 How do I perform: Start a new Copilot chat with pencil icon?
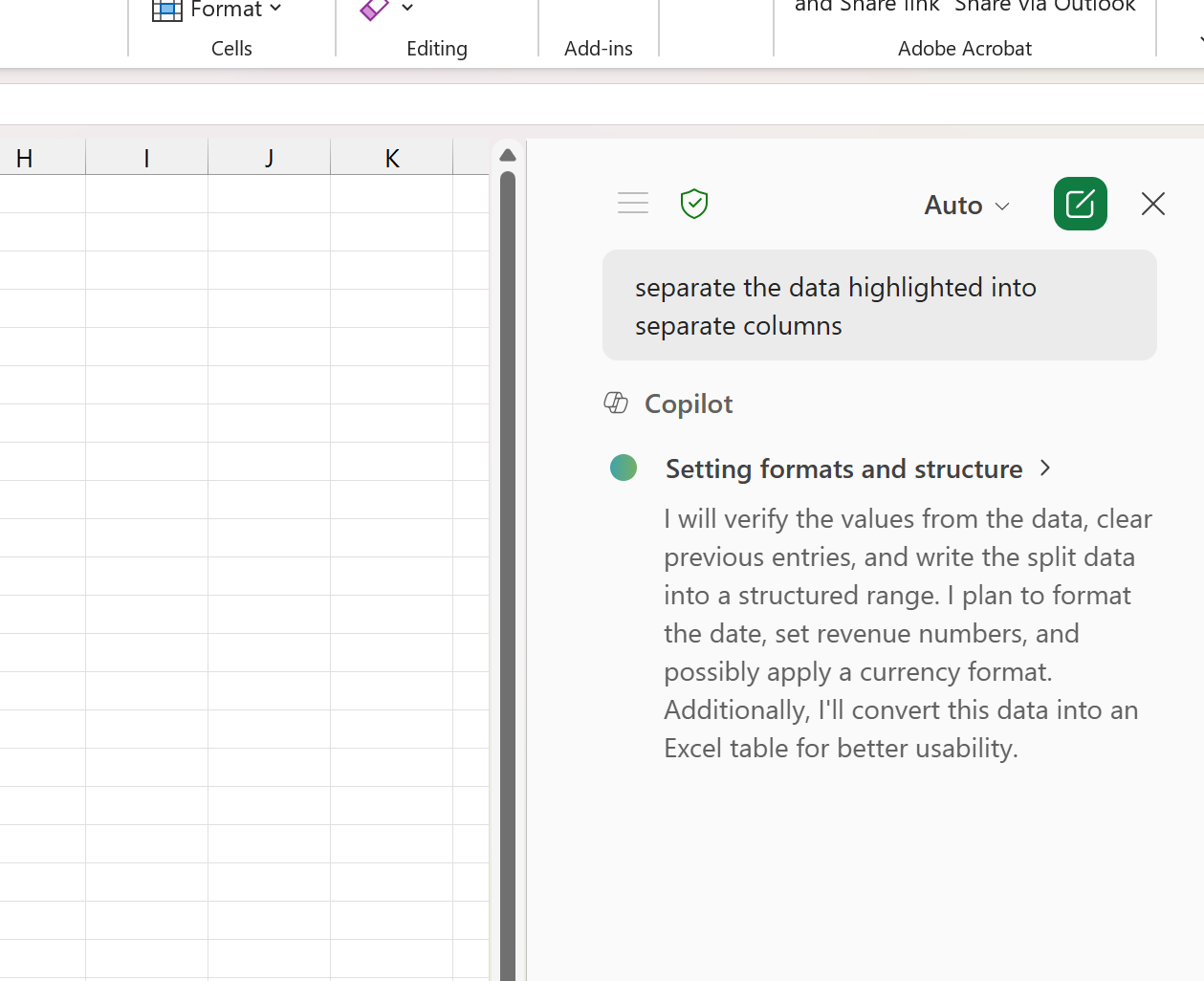tap(1080, 204)
